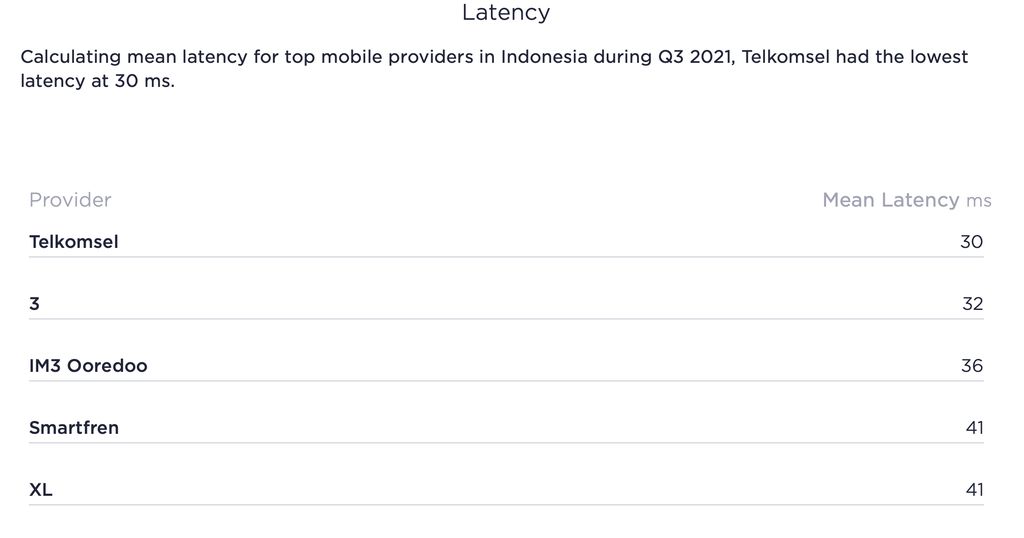Click "Calculating" at the description start
This screenshot has width=1024, height=538.
click(x=70, y=57)
